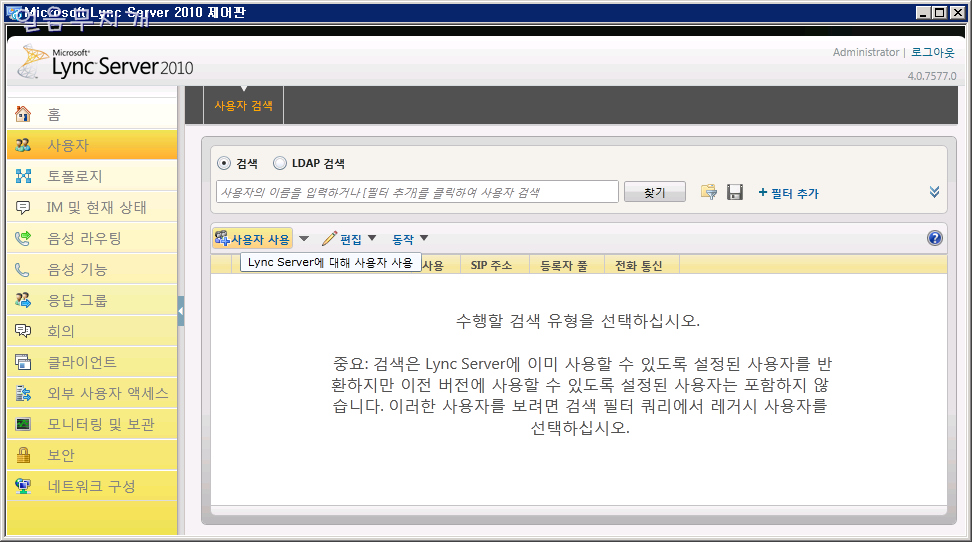Viewport: 972px width, 542px height.
Task: Select the 사용자 users icon
Action: (23, 145)
